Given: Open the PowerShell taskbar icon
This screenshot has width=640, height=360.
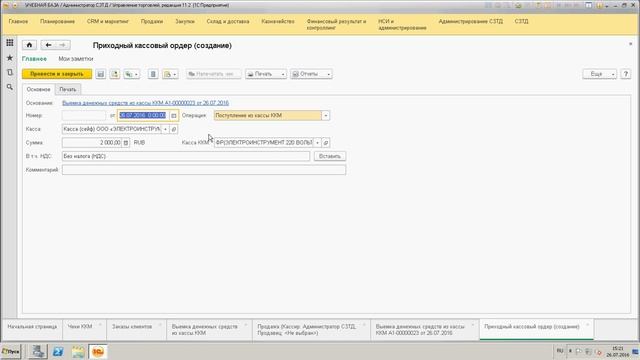Looking at the screenshot, I should click(x=58, y=351).
